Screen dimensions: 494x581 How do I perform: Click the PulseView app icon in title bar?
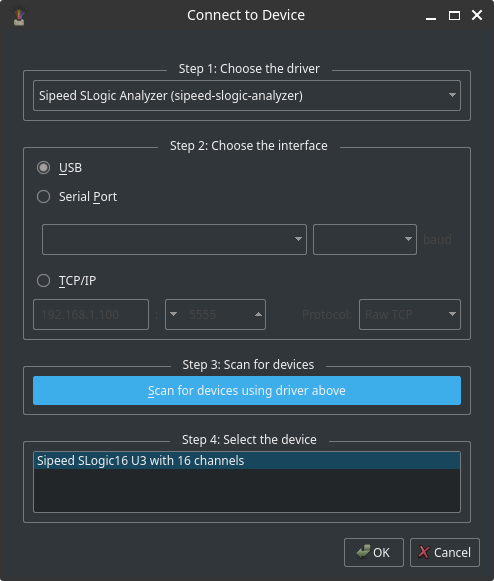19,17
